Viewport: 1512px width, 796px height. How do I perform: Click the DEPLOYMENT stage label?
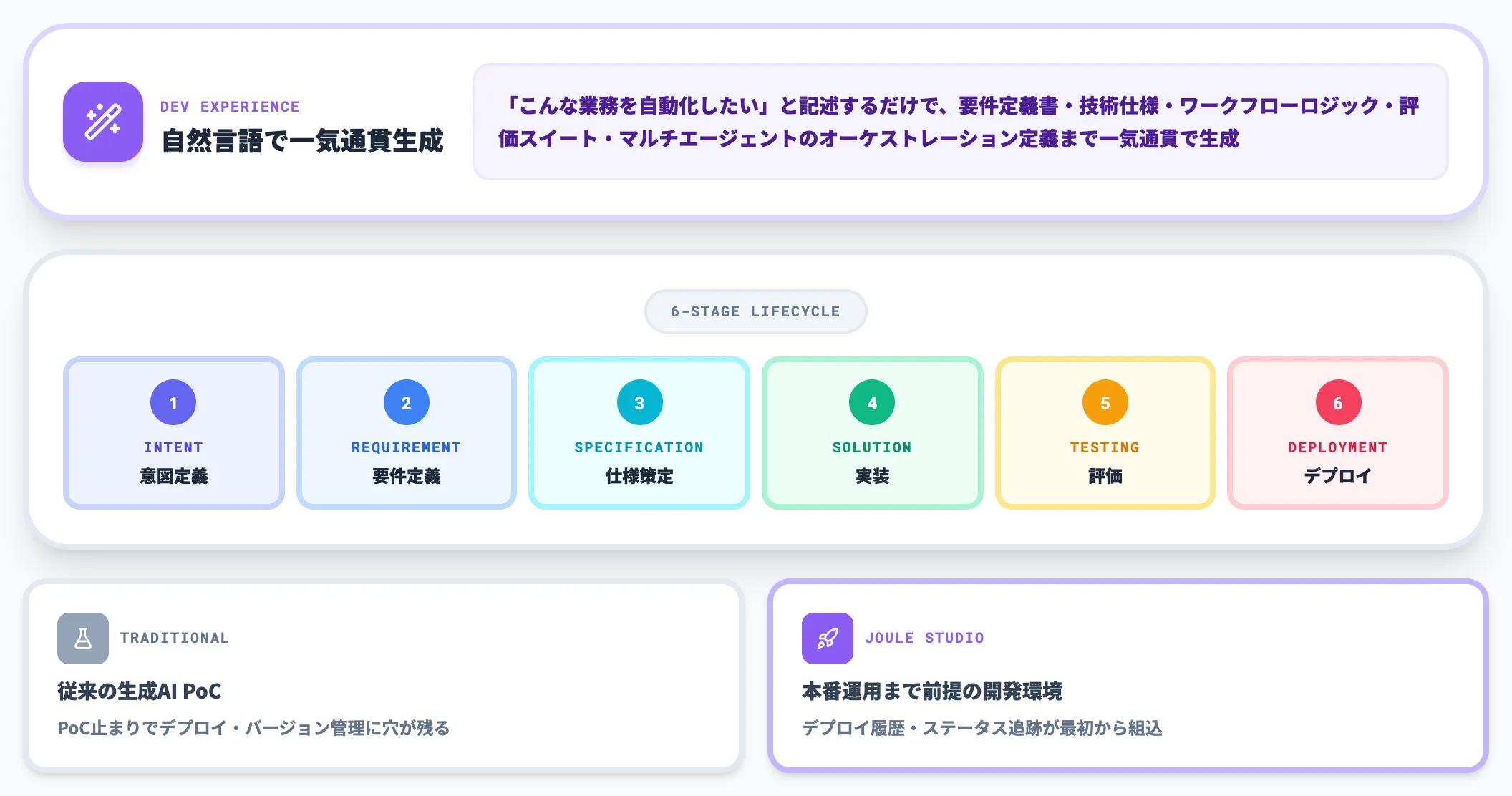pyautogui.click(x=1338, y=447)
